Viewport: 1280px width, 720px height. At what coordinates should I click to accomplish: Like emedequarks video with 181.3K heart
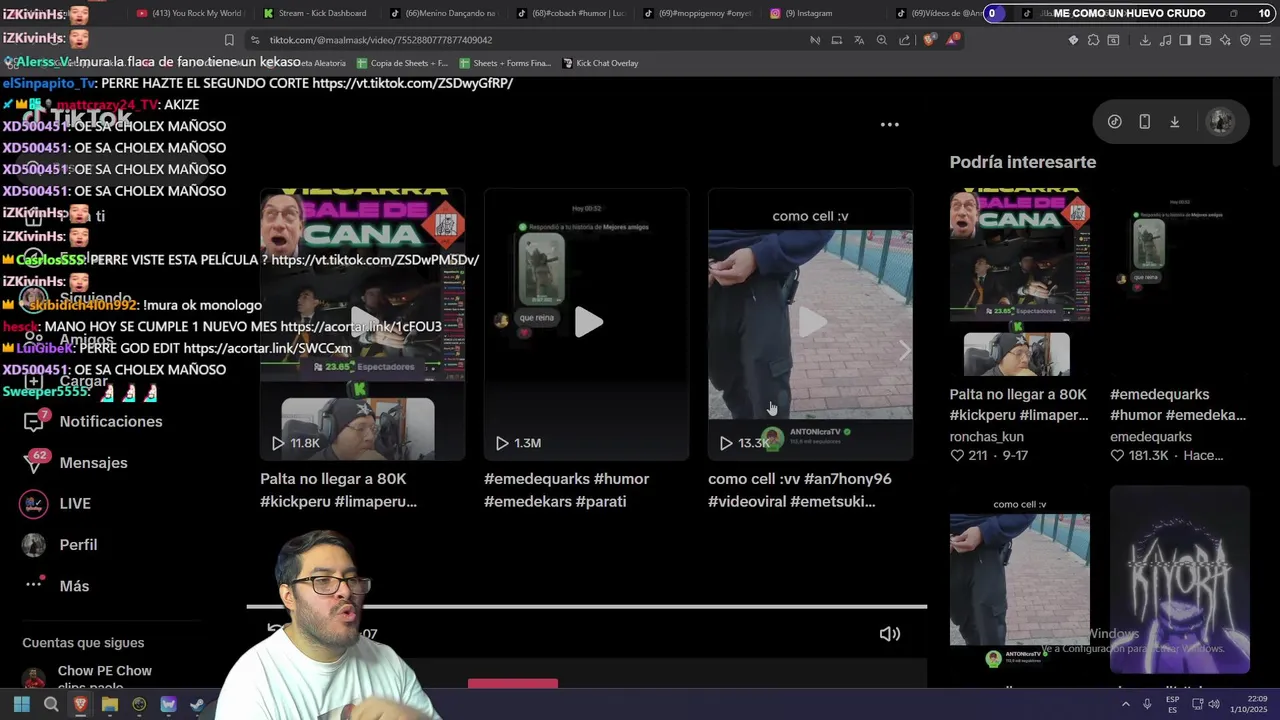1117,456
